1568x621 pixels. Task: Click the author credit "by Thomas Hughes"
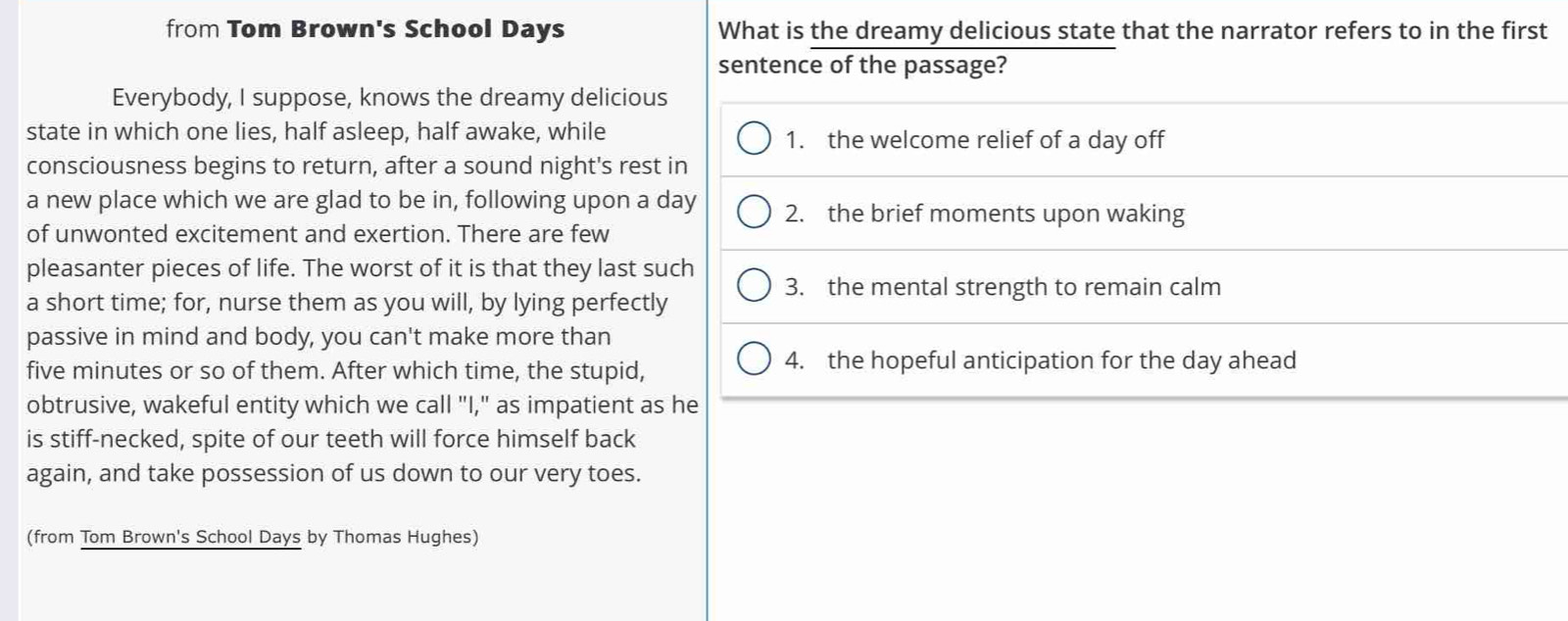(x=392, y=537)
